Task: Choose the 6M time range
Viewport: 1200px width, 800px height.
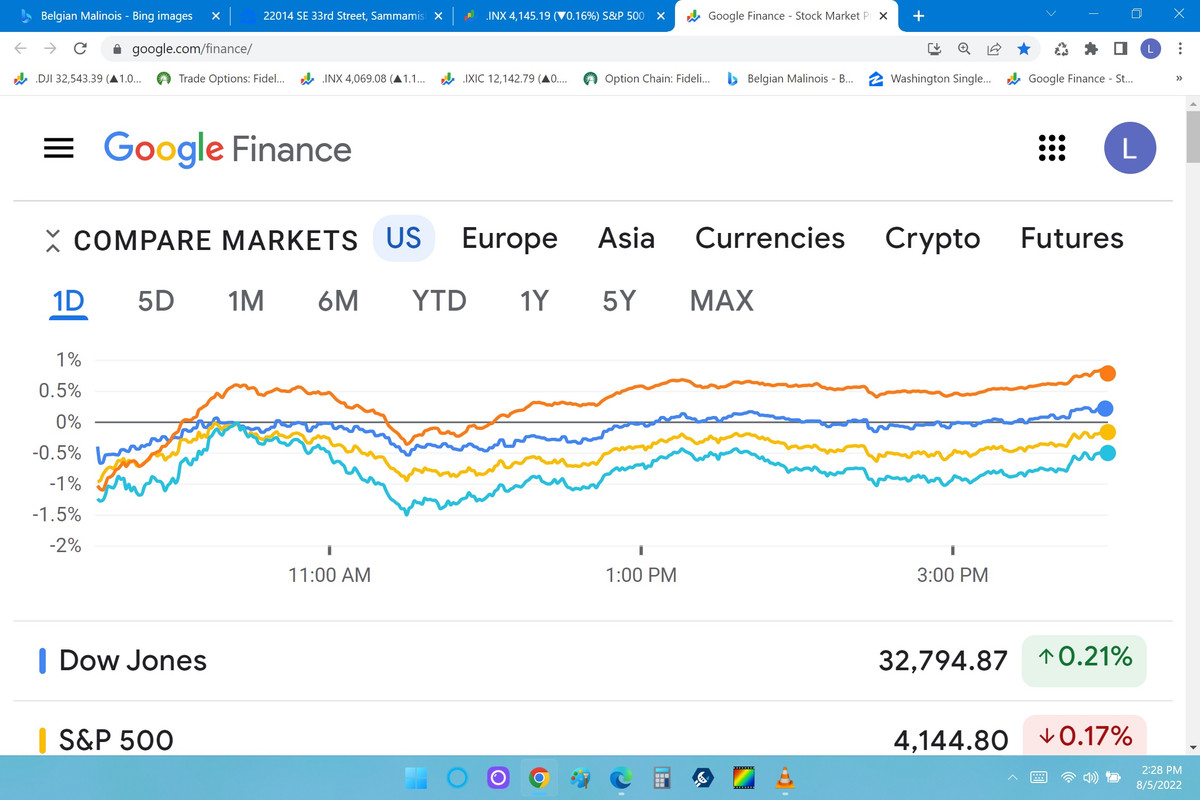Action: (x=338, y=300)
